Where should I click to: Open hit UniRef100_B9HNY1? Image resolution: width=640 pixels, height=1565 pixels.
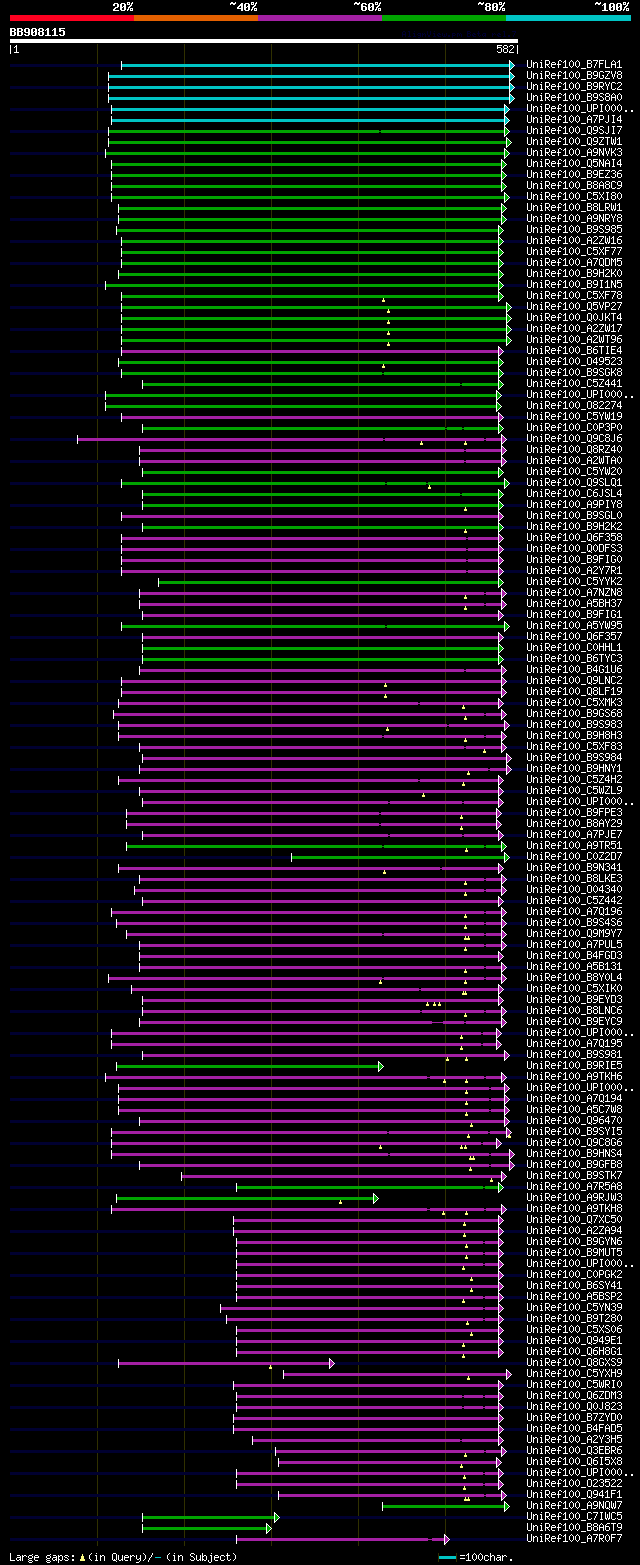pos(573,769)
